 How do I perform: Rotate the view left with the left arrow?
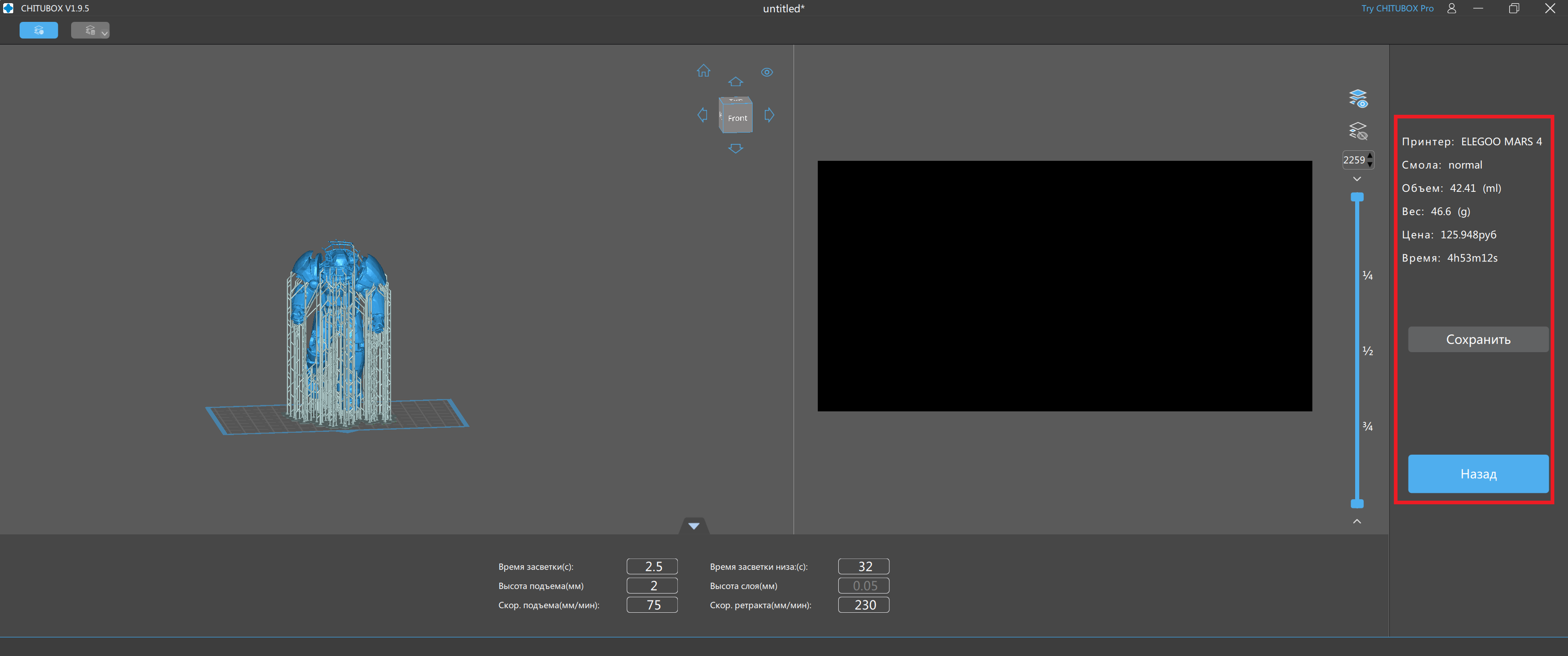click(x=702, y=115)
